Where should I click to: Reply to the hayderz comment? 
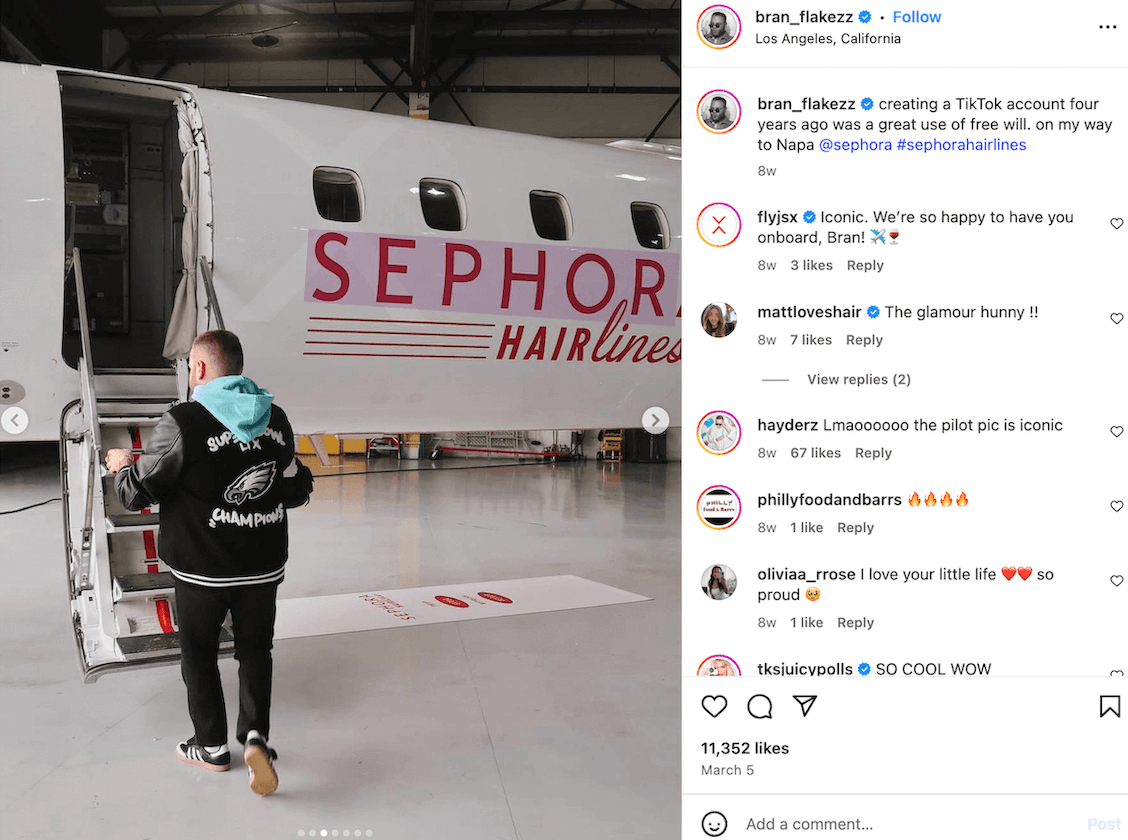(x=873, y=453)
